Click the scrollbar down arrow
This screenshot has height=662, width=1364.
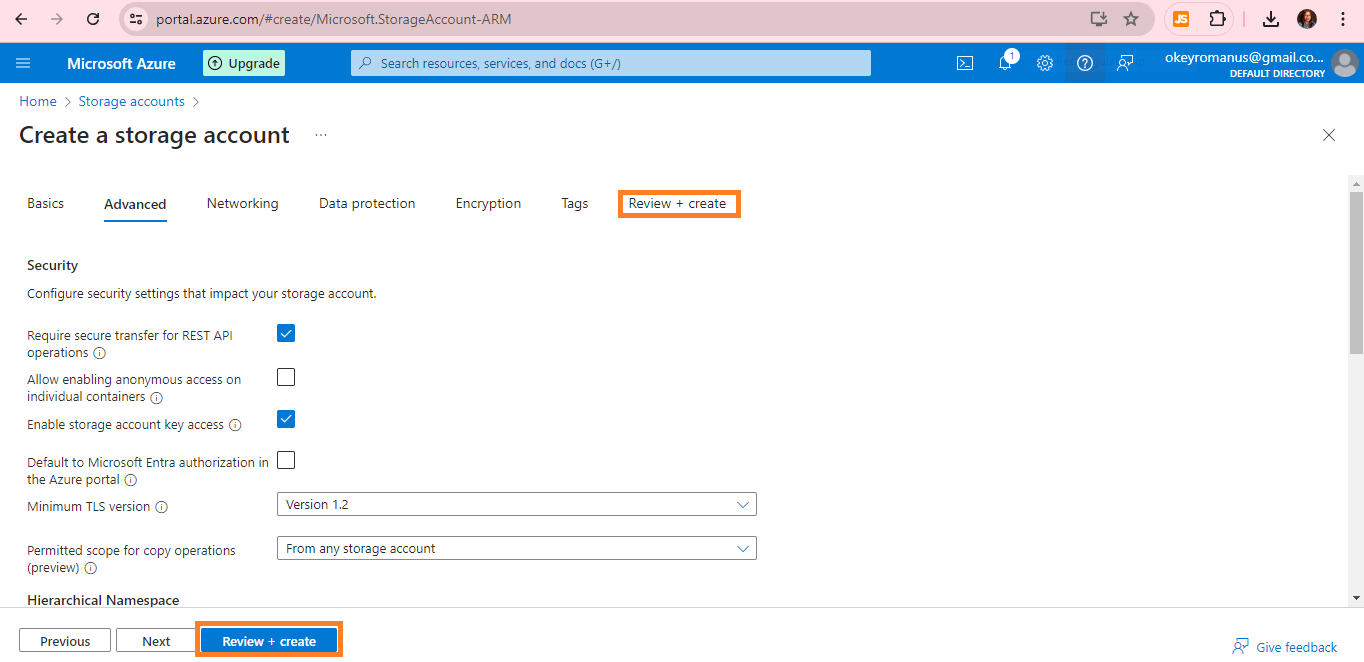[x=1356, y=598]
